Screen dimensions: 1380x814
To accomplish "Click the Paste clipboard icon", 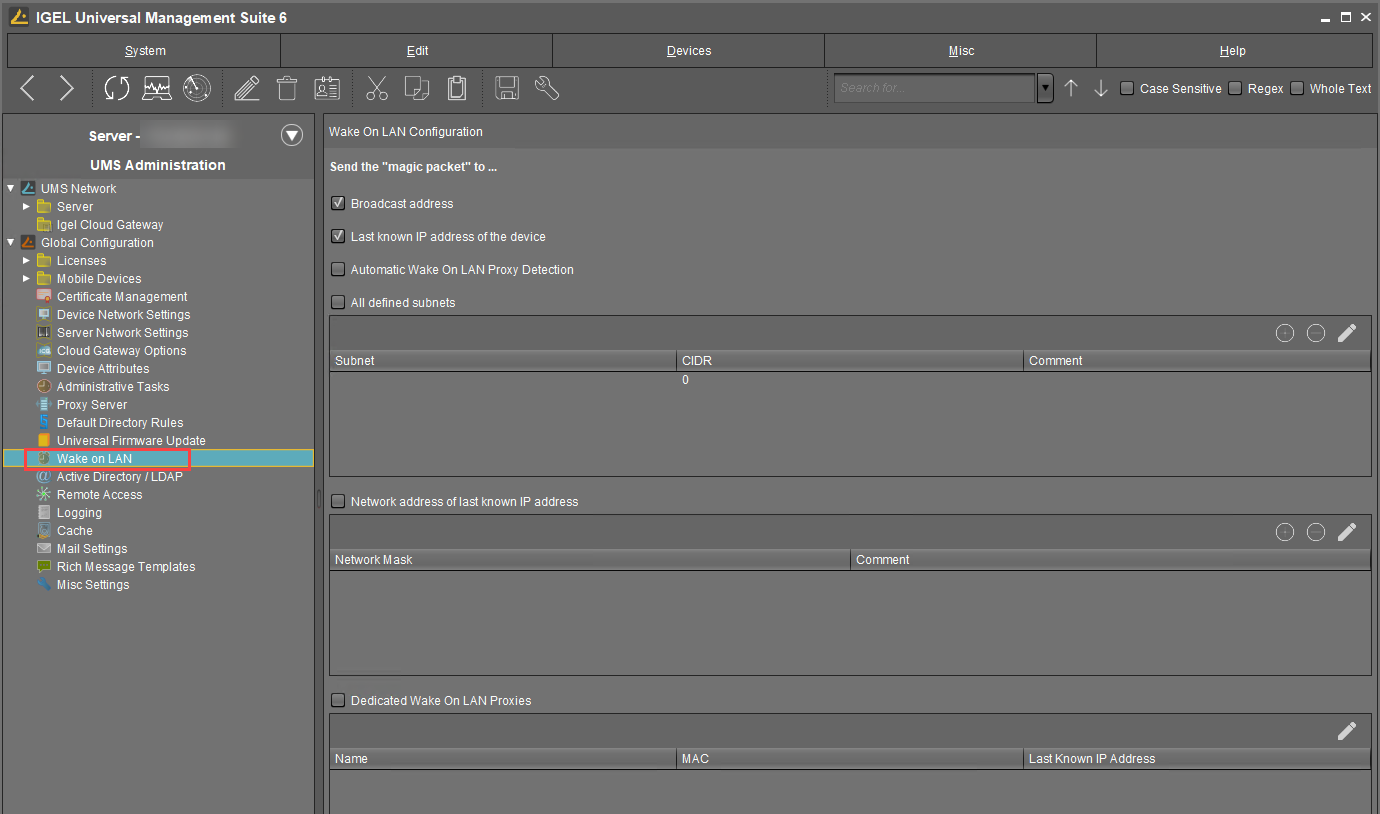I will 457,88.
